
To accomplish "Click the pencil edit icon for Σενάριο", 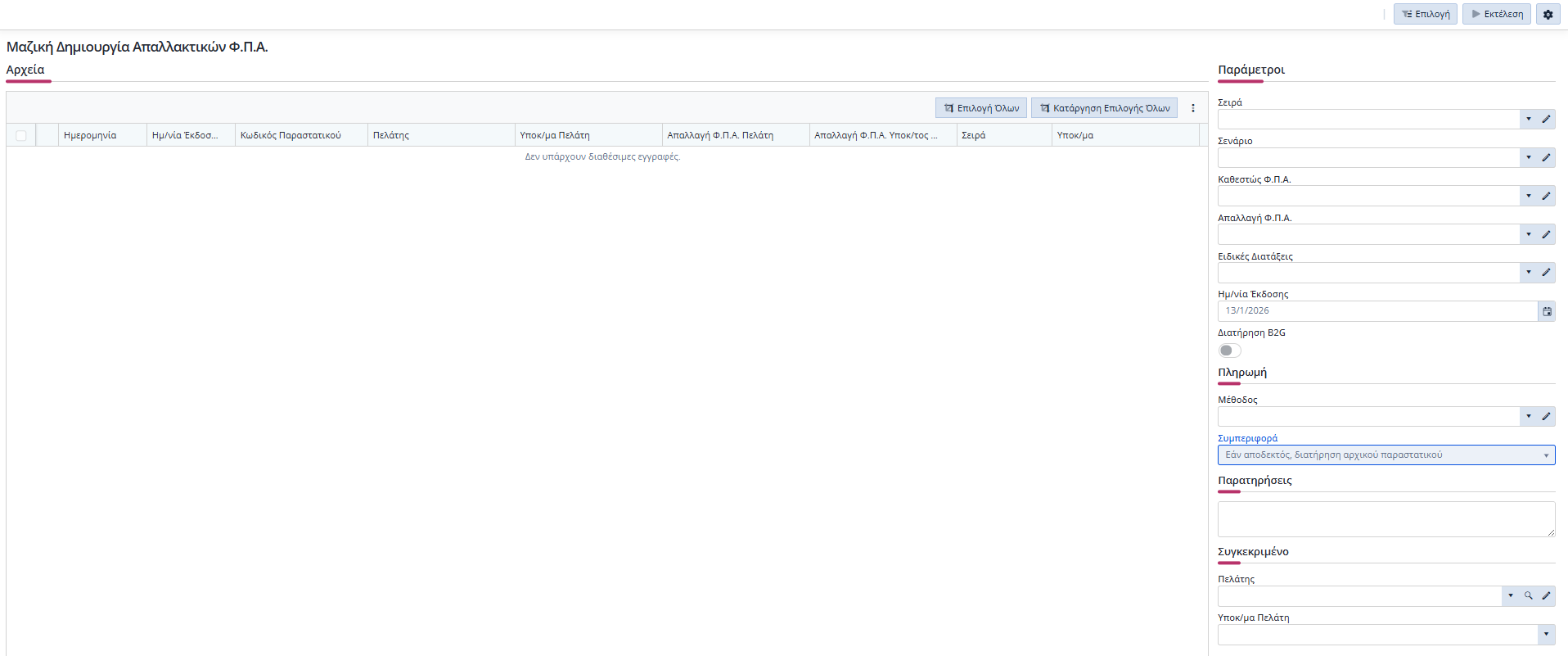I will (x=1546, y=158).
